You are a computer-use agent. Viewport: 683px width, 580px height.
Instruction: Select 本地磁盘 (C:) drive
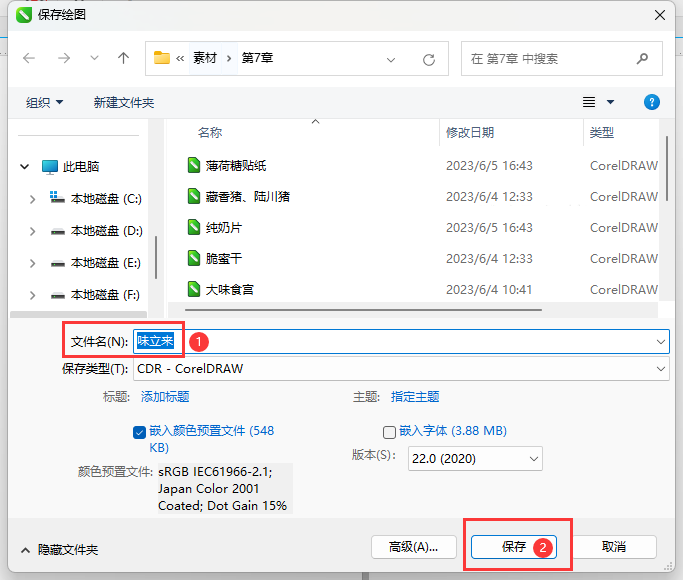click(106, 199)
